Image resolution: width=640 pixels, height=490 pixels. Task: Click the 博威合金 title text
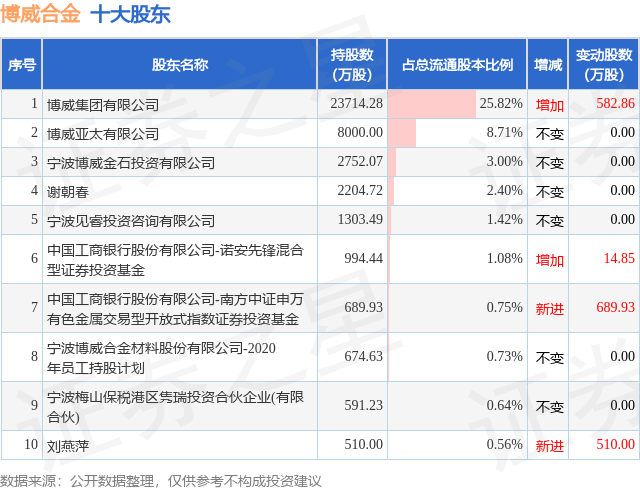[40, 14]
